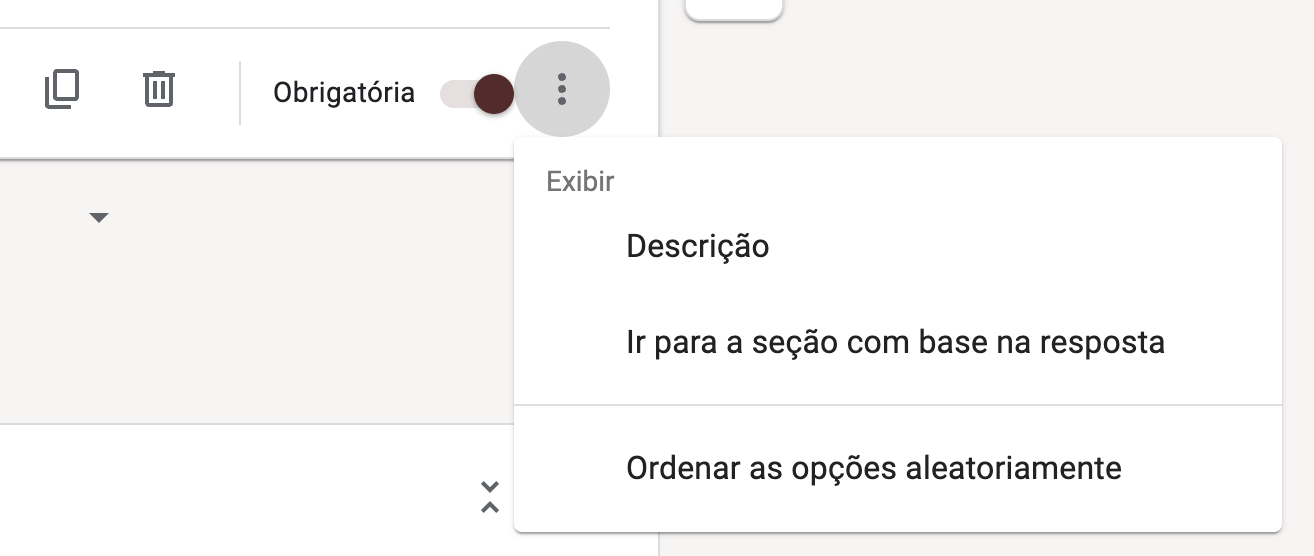This screenshot has width=1314, height=556.
Task: Click the Obrigatória label text
Action: (x=344, y=93)
